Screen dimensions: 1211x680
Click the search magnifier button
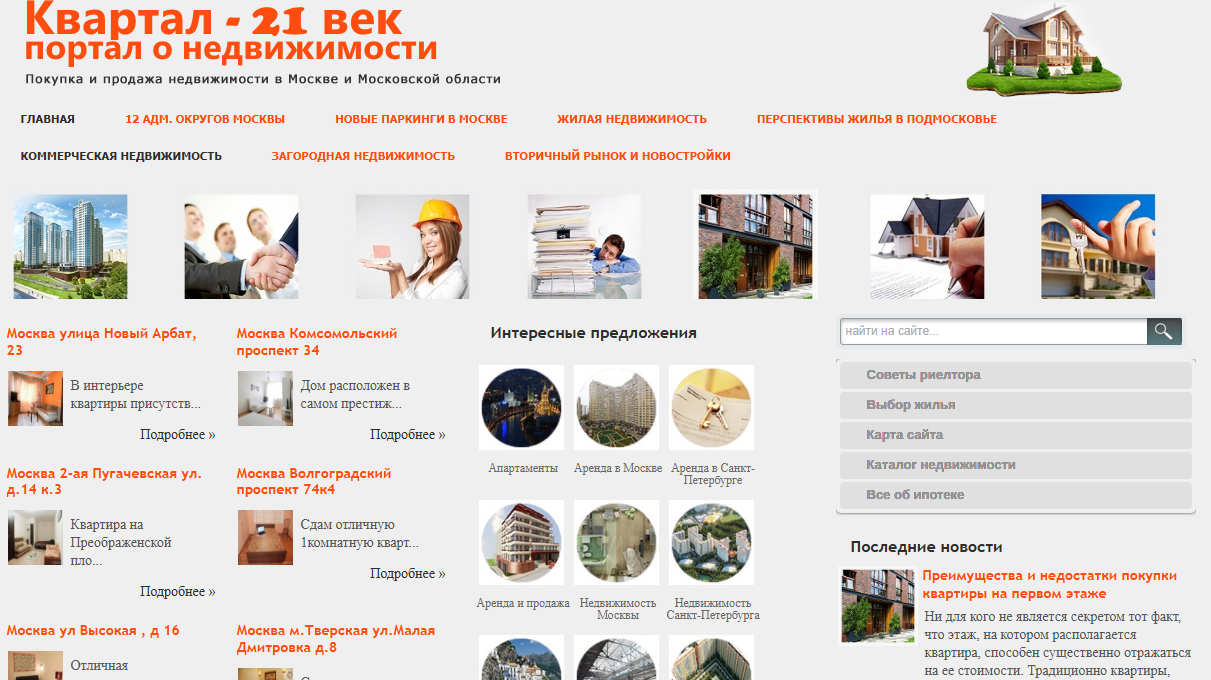pos(1164,331)
